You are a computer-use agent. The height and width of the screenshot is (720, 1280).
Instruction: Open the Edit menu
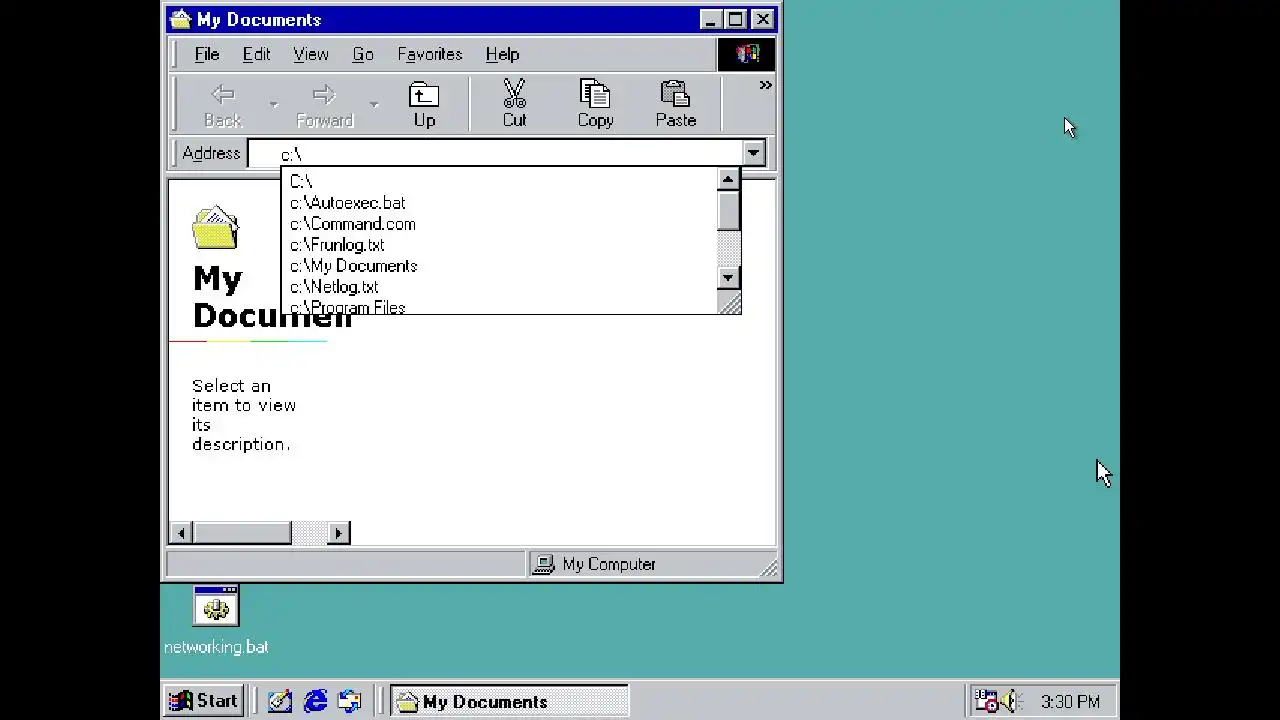[256, 54]
